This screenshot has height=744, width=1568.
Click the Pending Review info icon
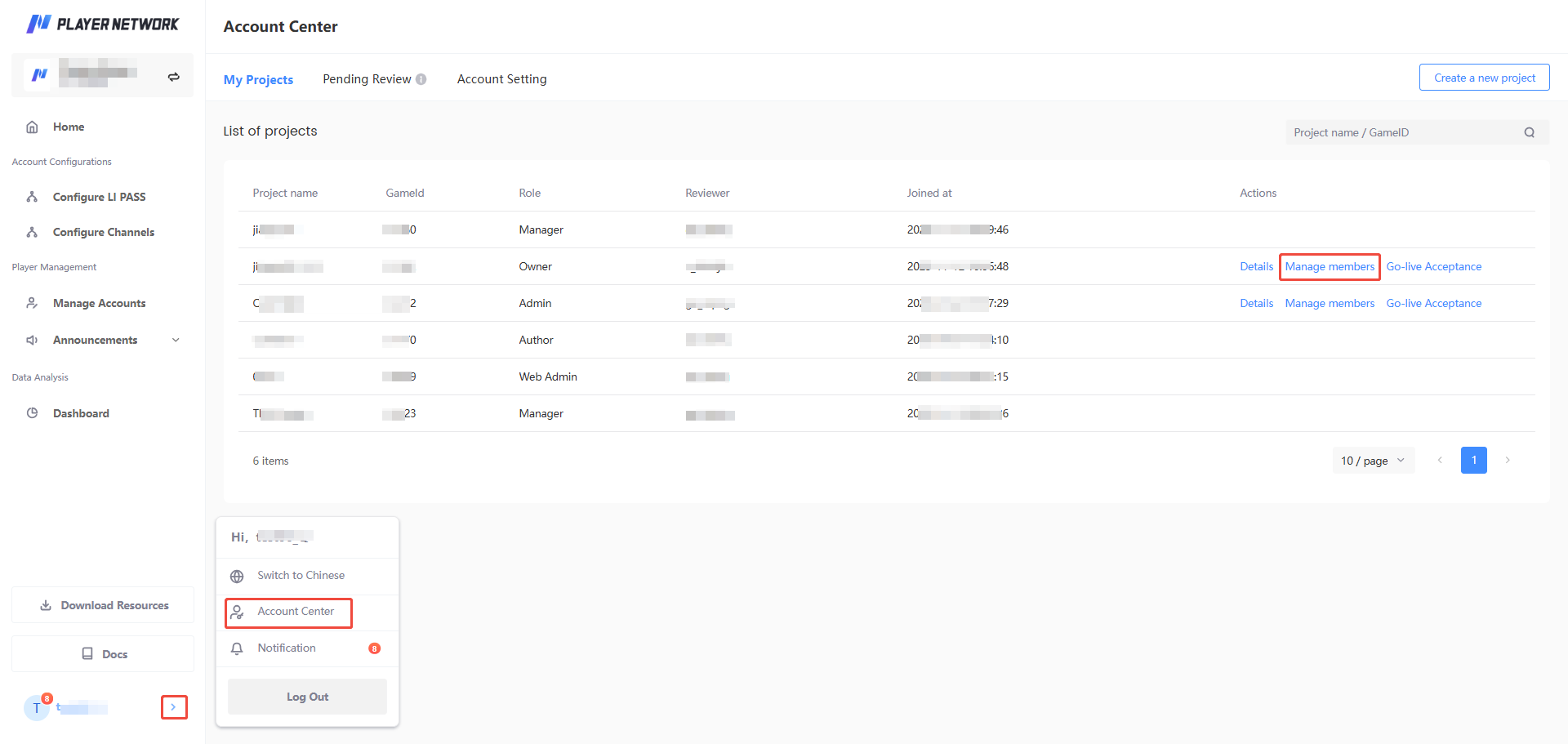click(421, 79)
